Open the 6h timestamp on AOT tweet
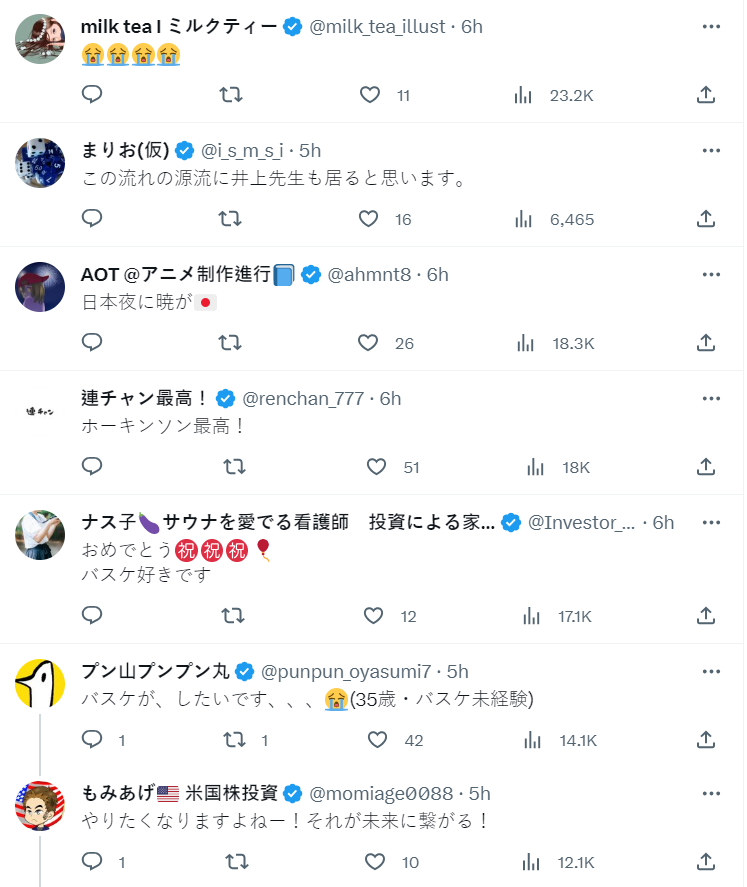Viewport: 747px width, 887px height. click(438, 274)
